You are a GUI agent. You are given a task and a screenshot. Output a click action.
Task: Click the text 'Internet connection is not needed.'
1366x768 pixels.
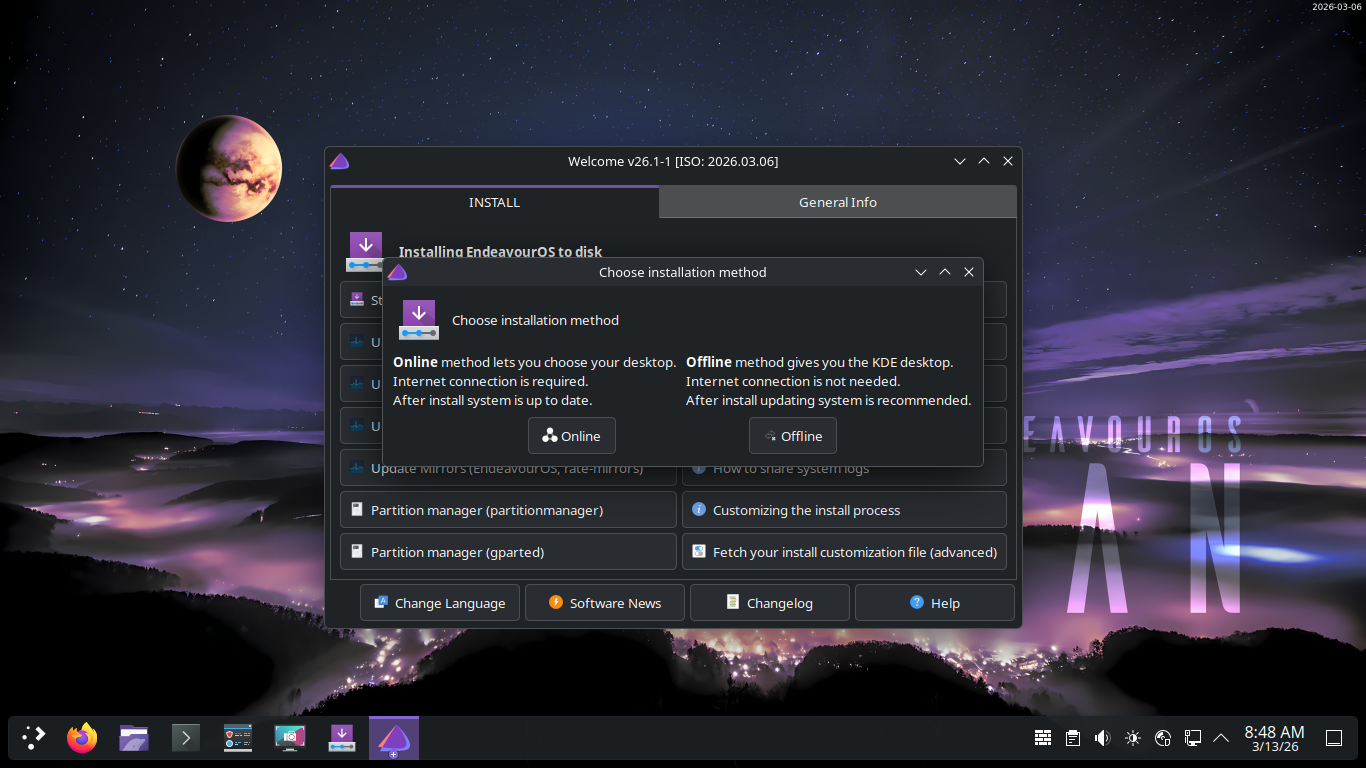[x=793, y=381]
